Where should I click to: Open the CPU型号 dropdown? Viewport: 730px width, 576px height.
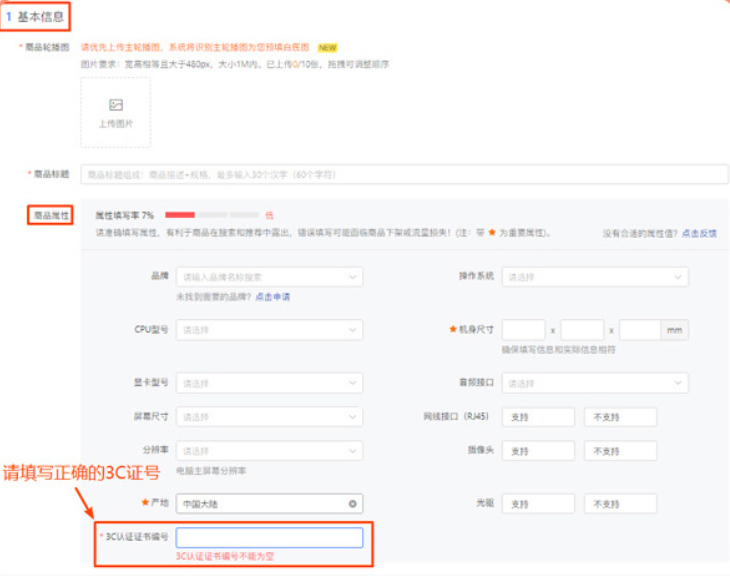point(269,330)
